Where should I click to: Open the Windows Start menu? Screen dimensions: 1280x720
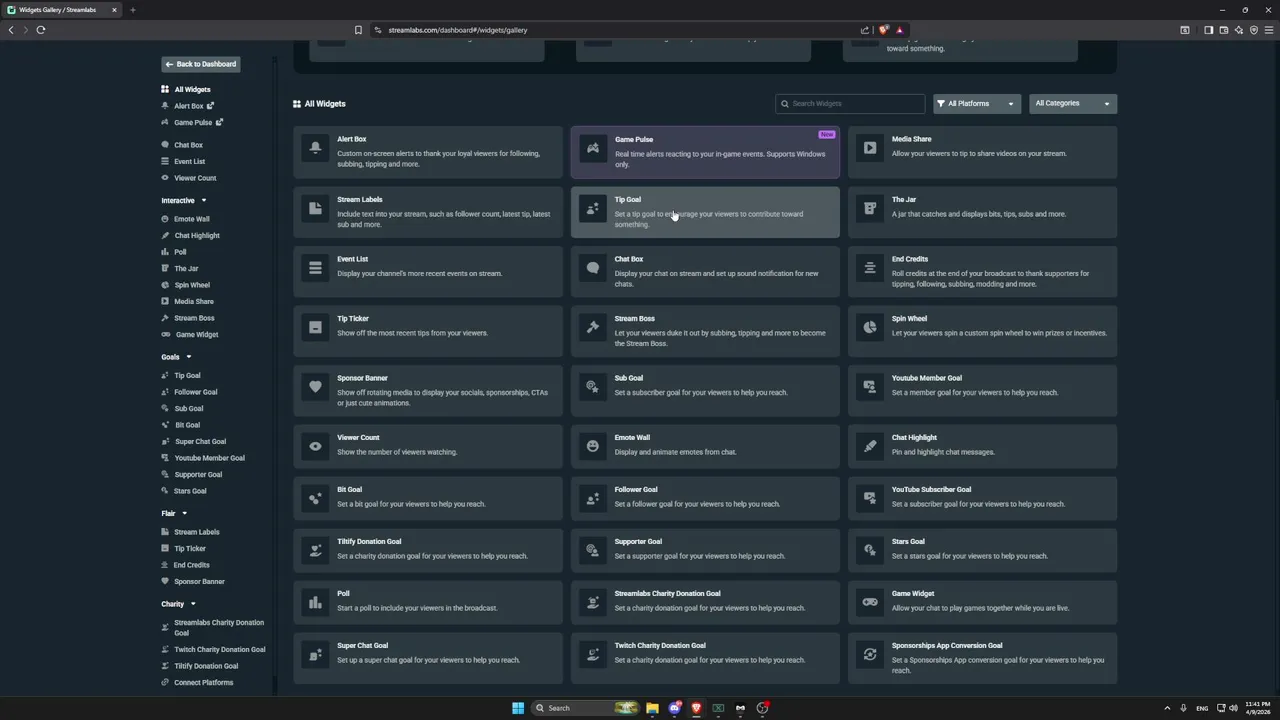point(518,708)
